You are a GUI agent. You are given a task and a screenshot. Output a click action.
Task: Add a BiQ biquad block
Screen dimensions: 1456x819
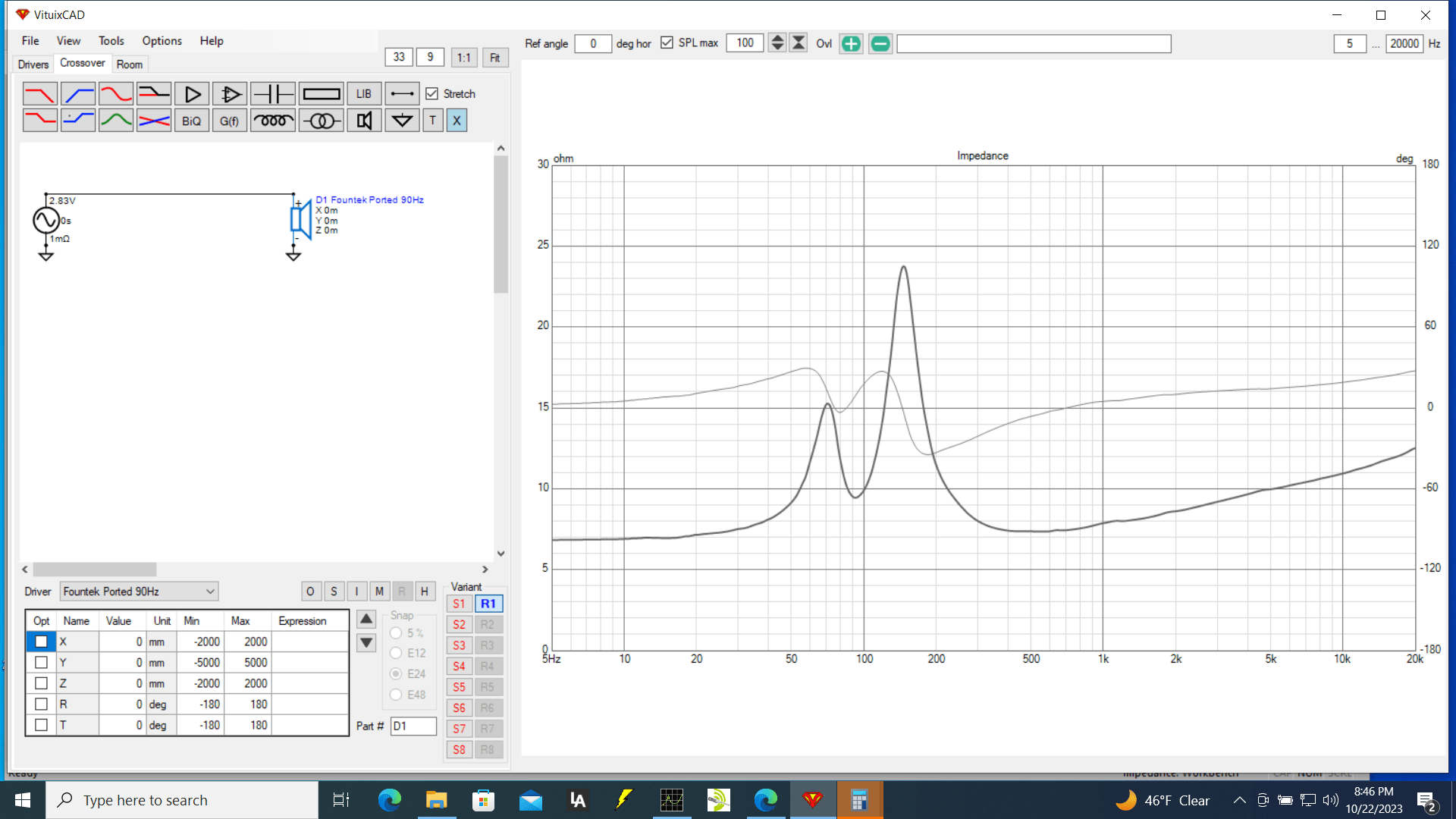coord(192,121)
